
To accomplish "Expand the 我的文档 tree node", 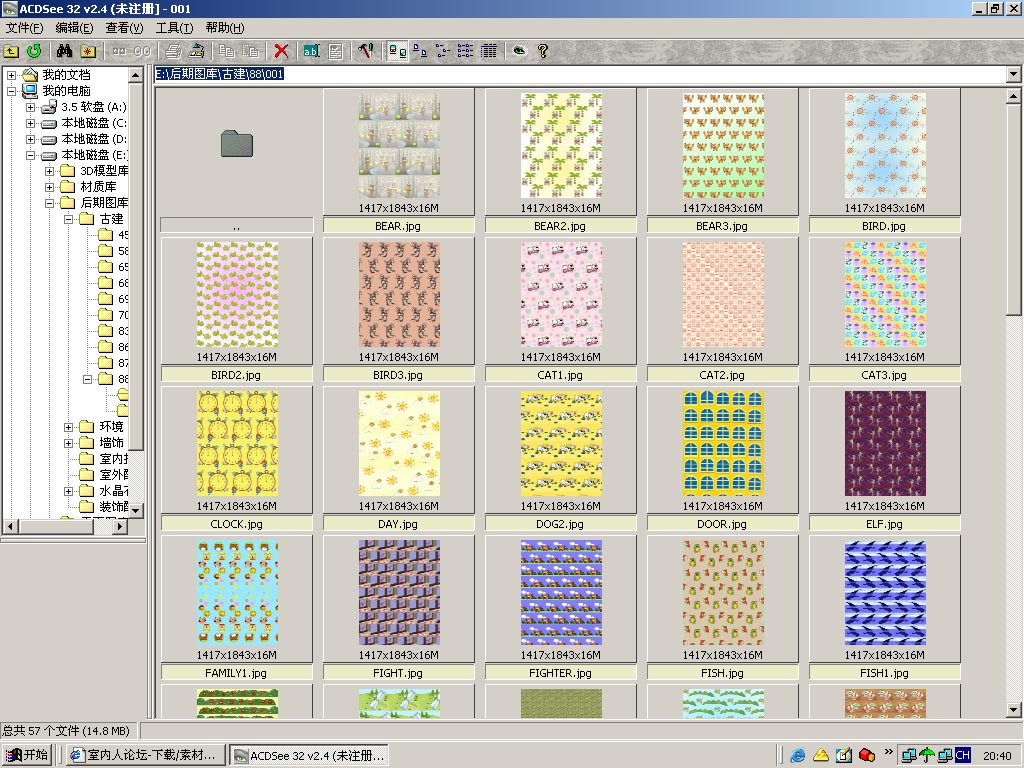I will (11, 75).
